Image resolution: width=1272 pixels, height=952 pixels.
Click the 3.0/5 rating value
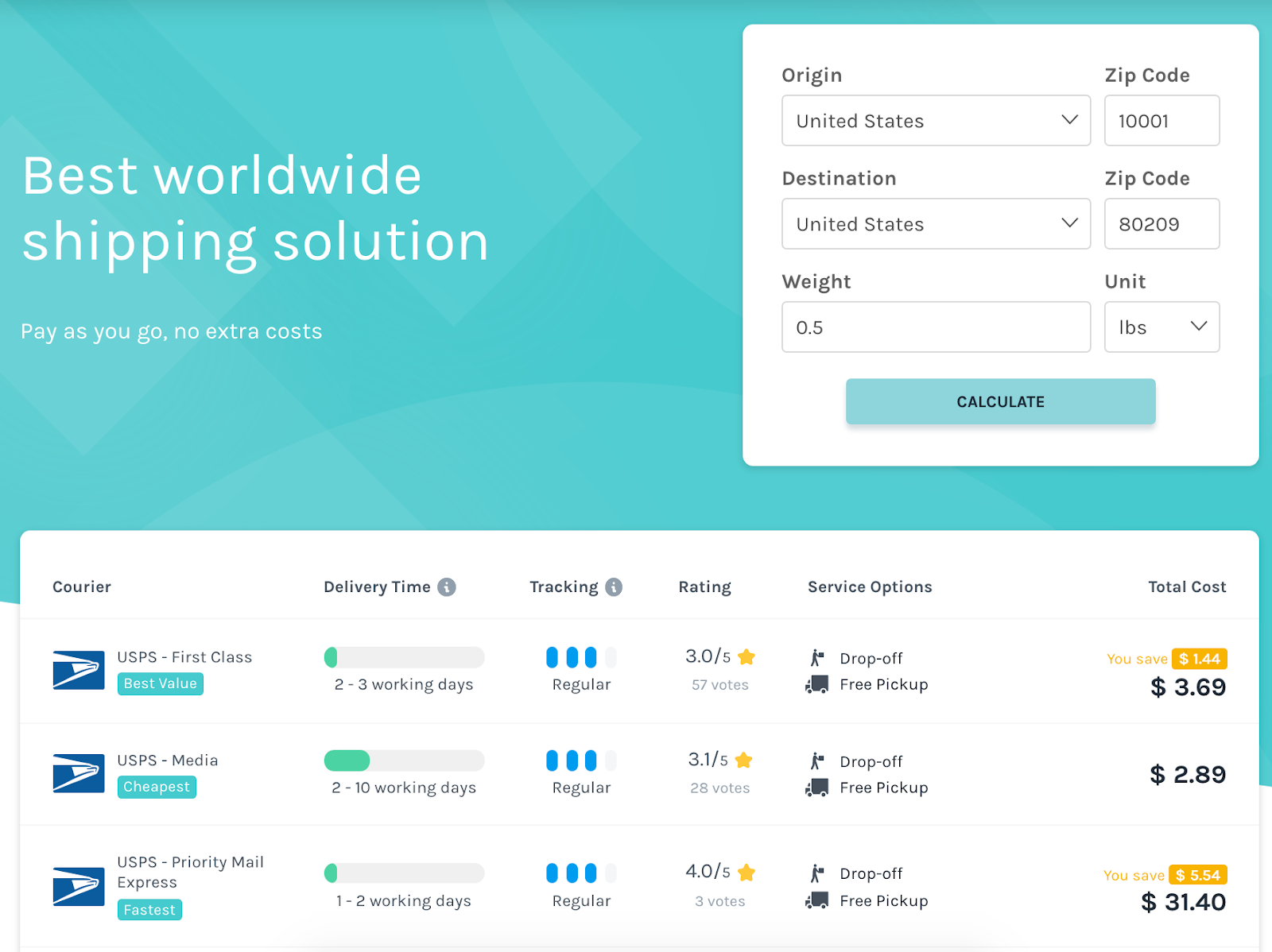coord(708,656)
